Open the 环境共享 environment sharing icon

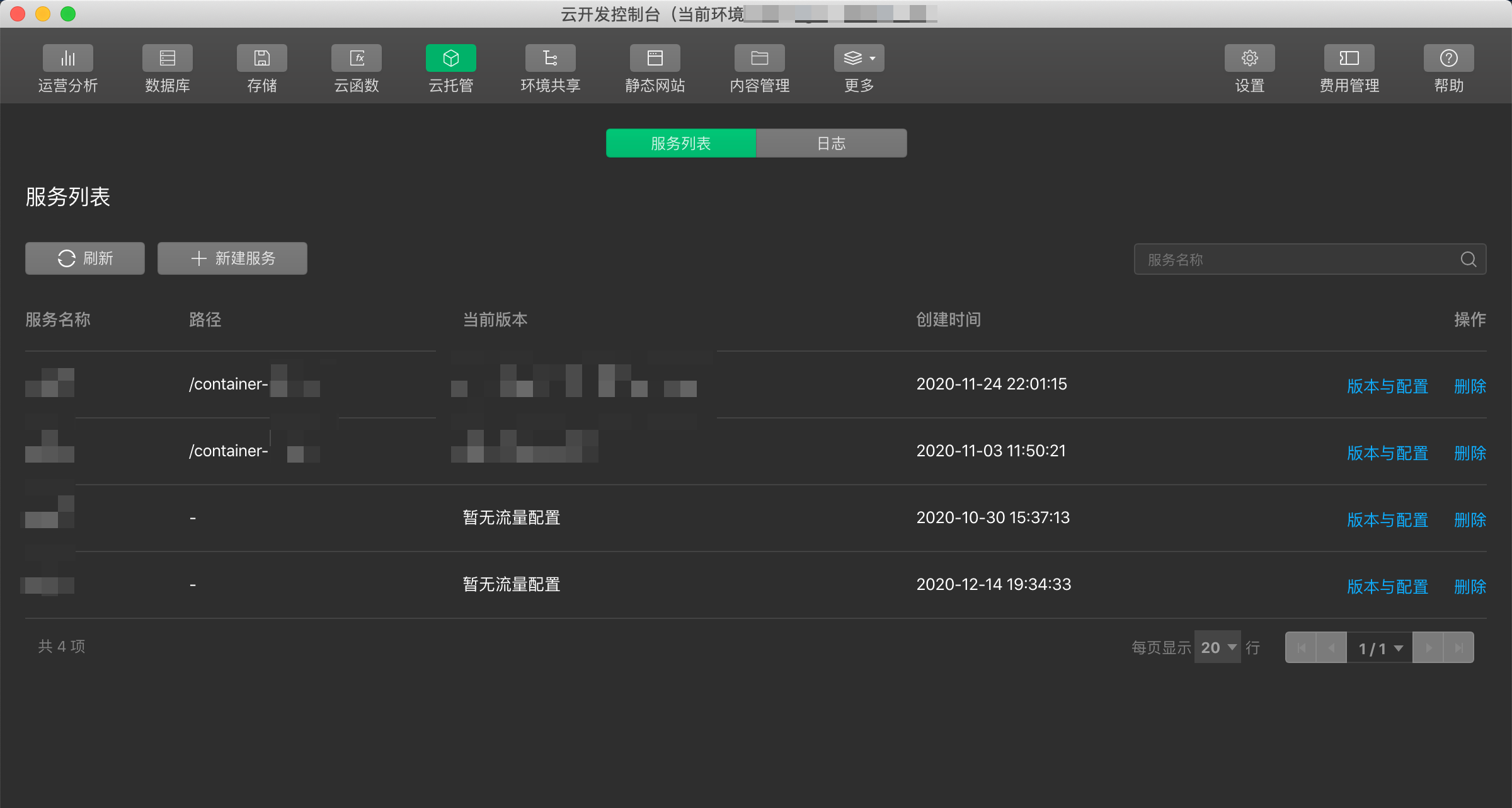click(x=550, y=59)
